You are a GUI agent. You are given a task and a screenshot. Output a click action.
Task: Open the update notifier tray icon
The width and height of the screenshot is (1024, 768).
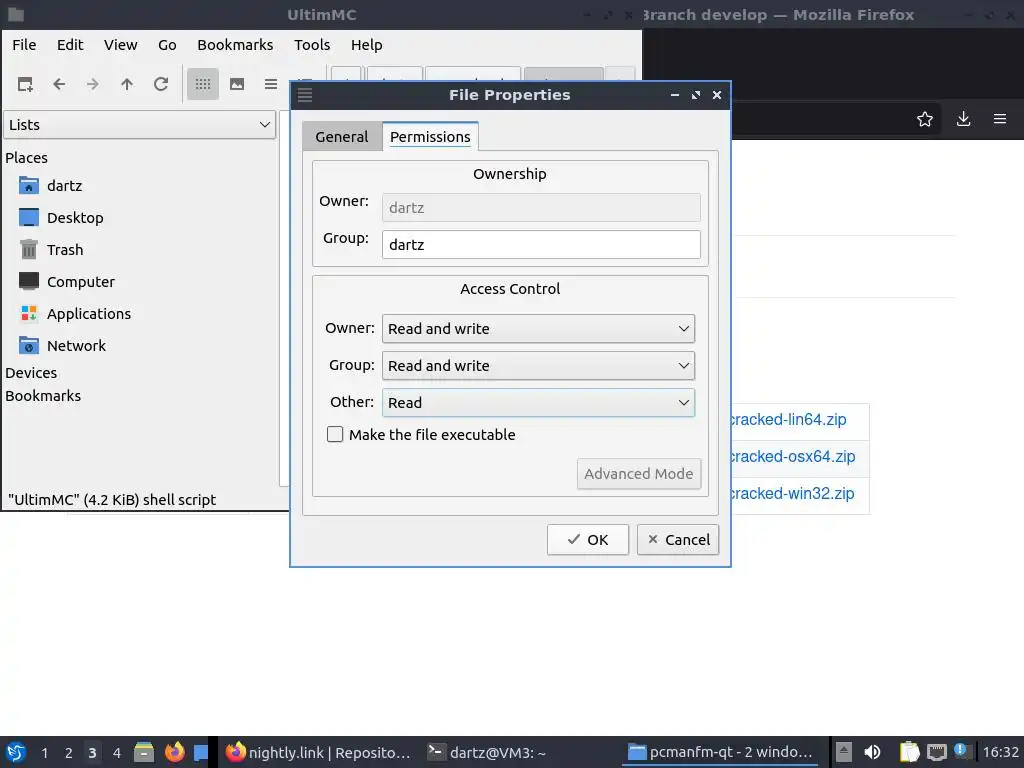961,750
